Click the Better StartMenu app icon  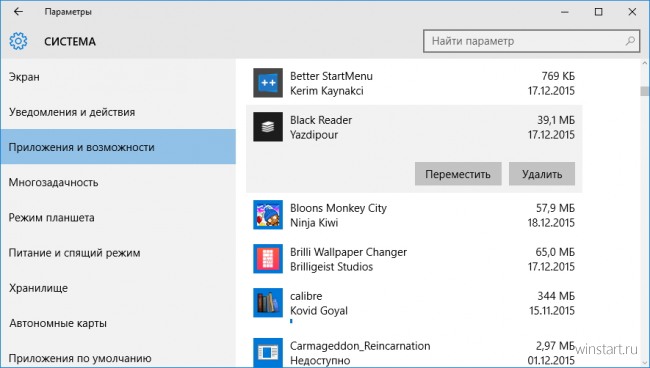268,83
